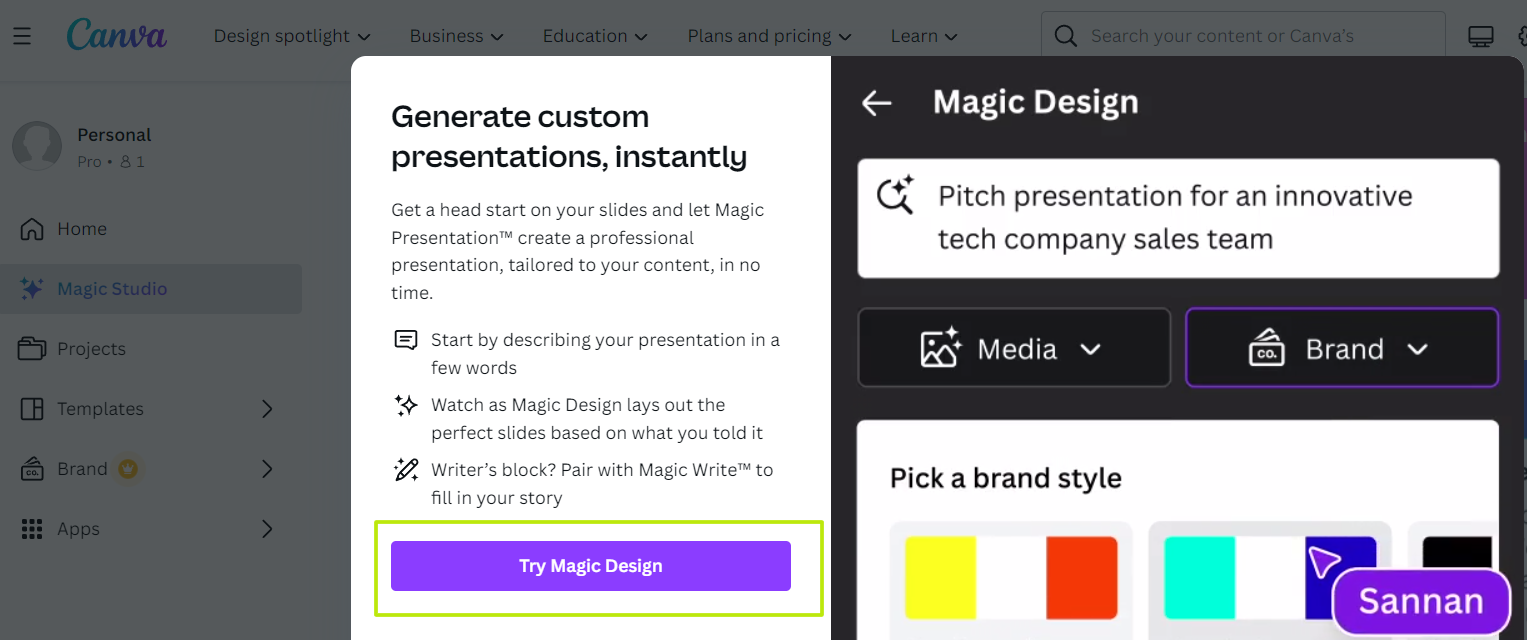Expand the Apps sidebar chevron
The width and height of the screenshot is (1527, 640).
tap(267, 529)
